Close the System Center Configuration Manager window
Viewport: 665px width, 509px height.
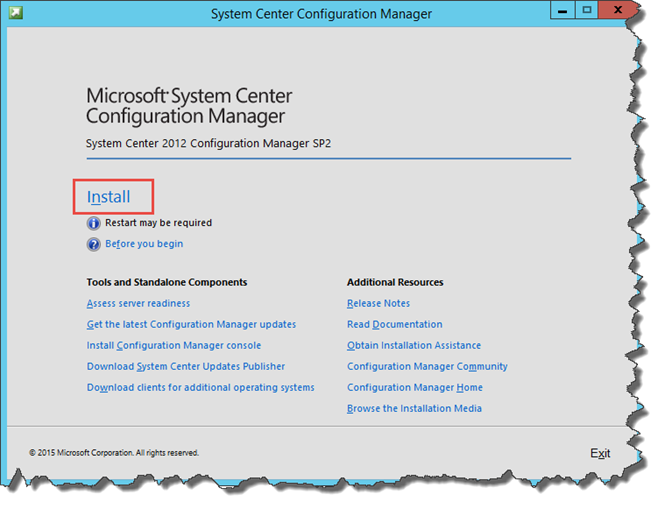pyautogui.click(x=618, y=10)
